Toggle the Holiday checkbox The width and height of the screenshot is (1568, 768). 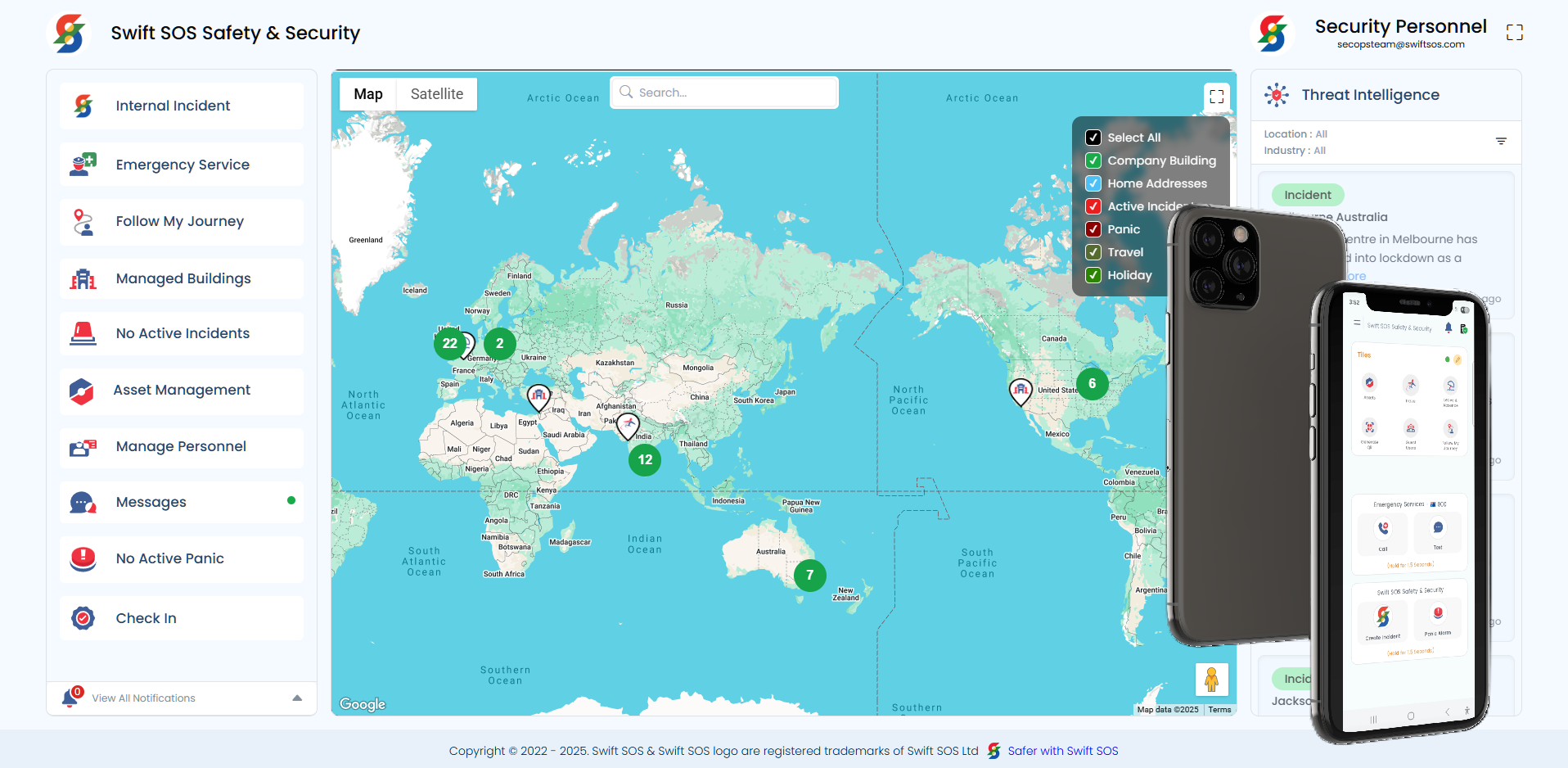(x=1093, y=275)
